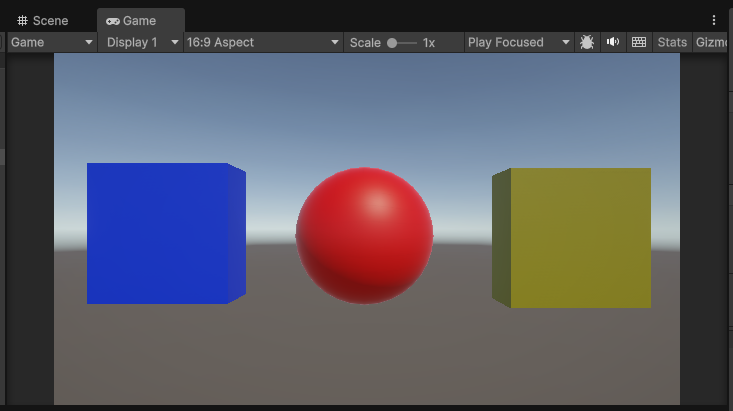Mute audio with the speaker icon
The image size is (733, 411).
click(x=613, y=42)
